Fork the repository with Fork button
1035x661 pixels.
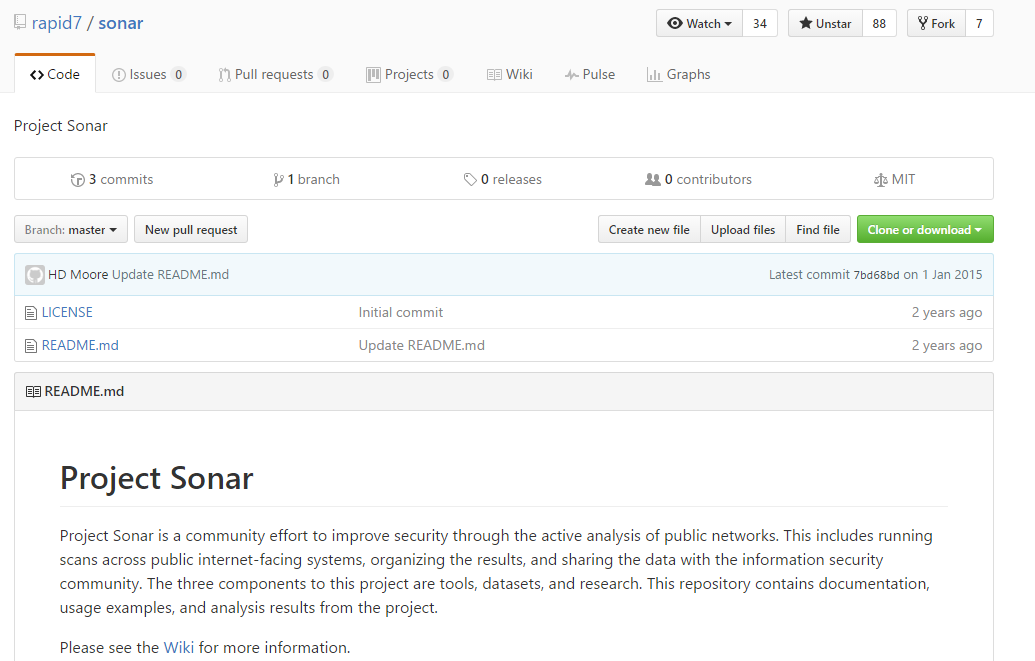point(935,24)
